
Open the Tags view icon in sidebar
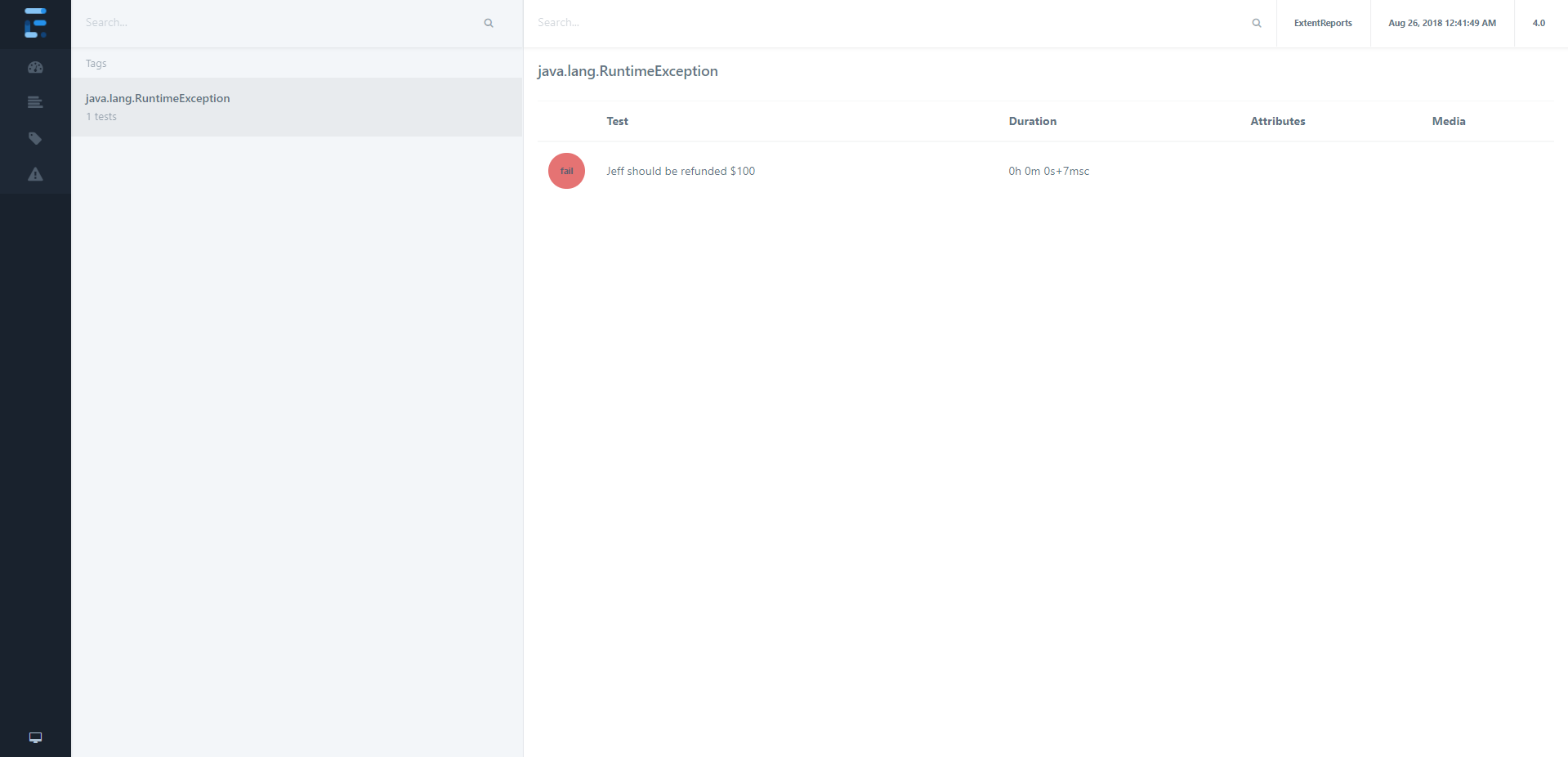tap(35, 139)
